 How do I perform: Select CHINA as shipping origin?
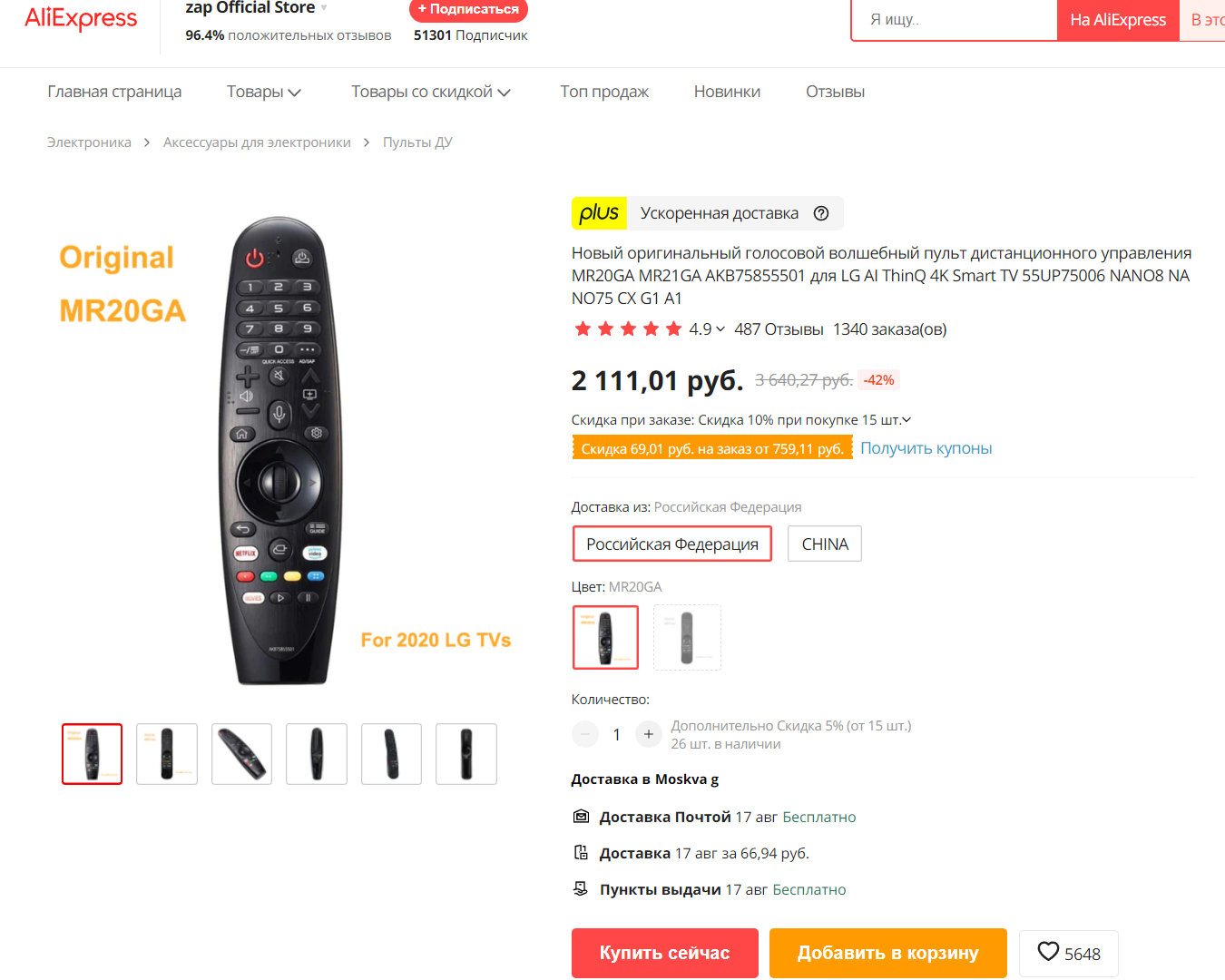[825, 544]
